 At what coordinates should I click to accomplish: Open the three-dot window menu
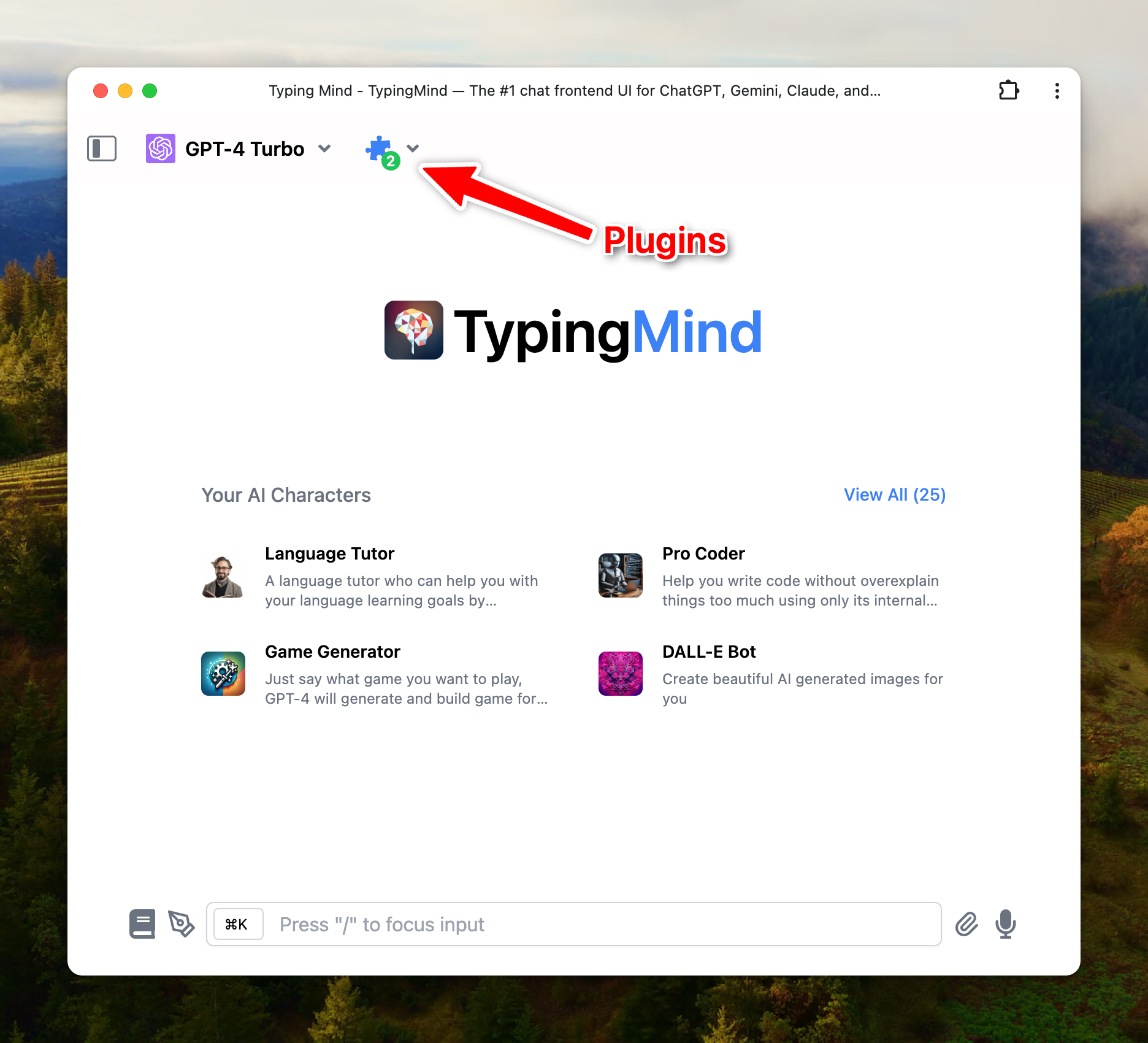point(1057,91)
